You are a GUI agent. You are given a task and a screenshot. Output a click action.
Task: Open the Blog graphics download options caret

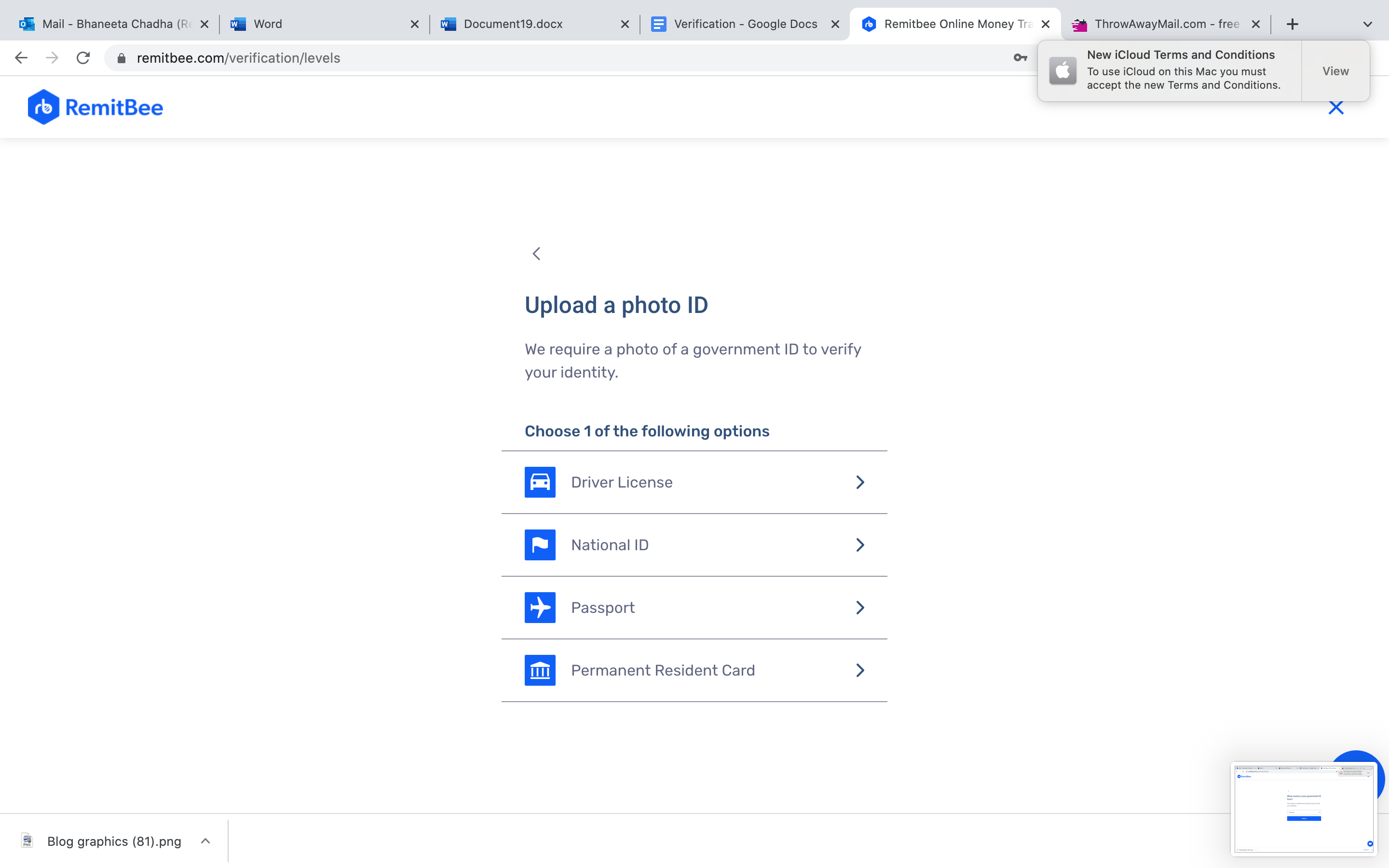tap(205, 841)
